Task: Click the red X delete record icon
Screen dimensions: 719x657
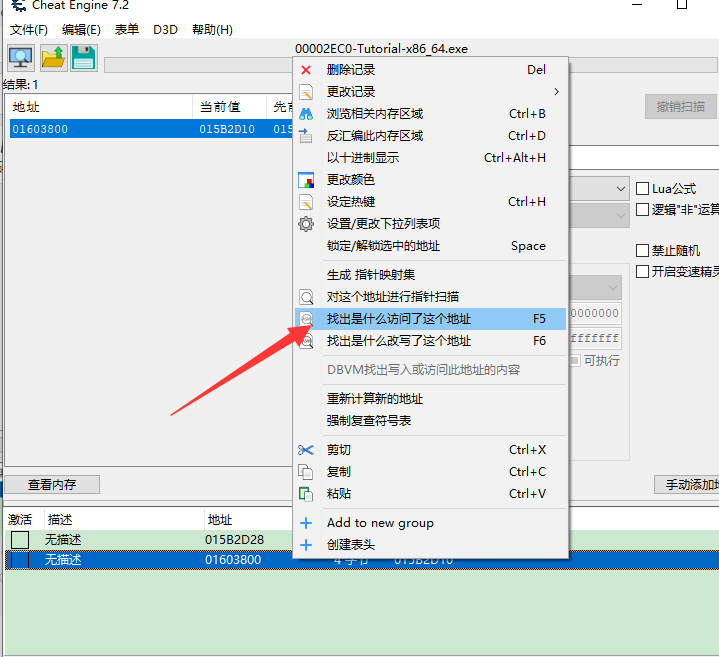Action: (306, 70)
